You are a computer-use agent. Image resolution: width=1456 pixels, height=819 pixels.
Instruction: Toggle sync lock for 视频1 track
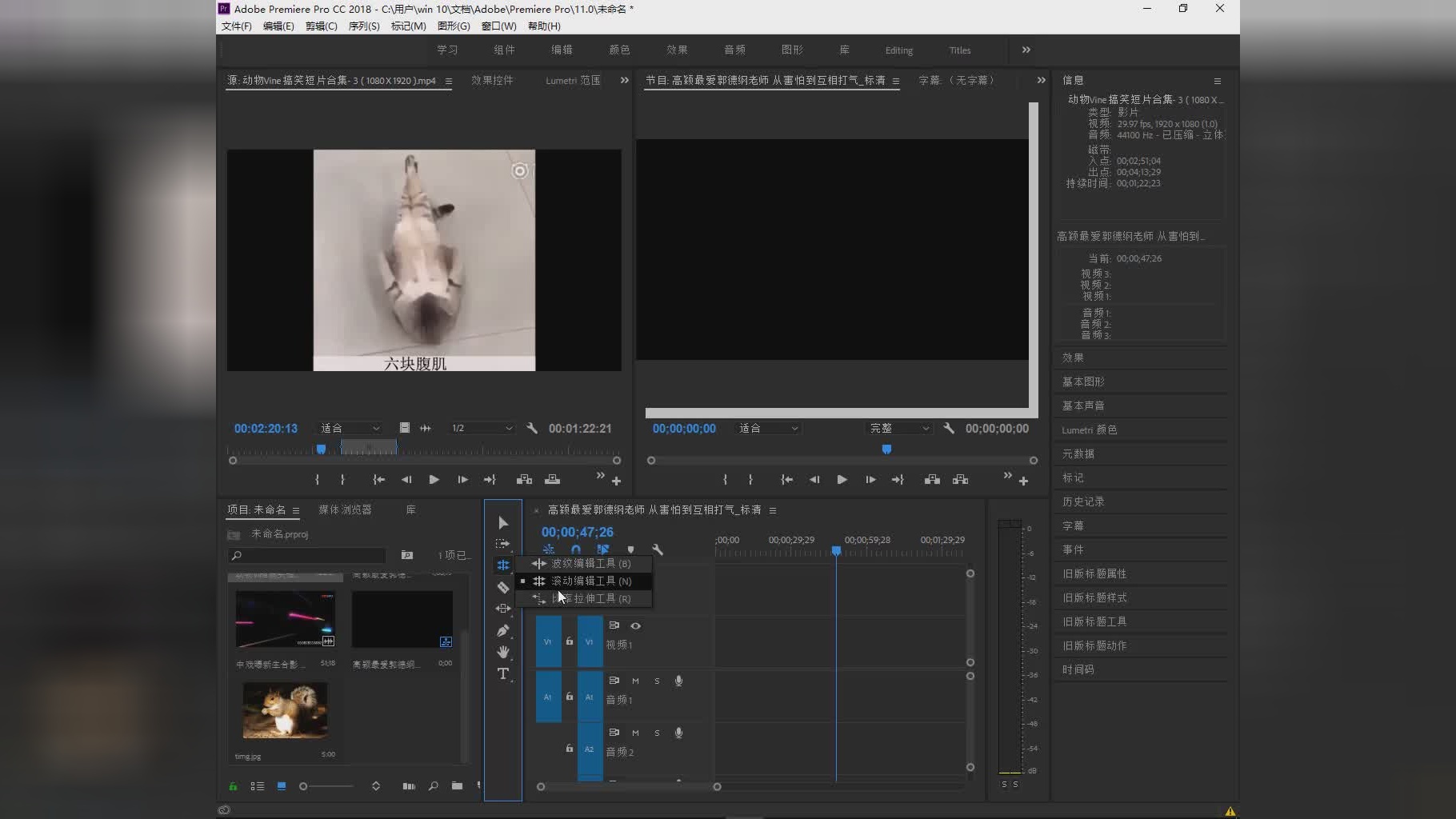(x=614, y=625)
